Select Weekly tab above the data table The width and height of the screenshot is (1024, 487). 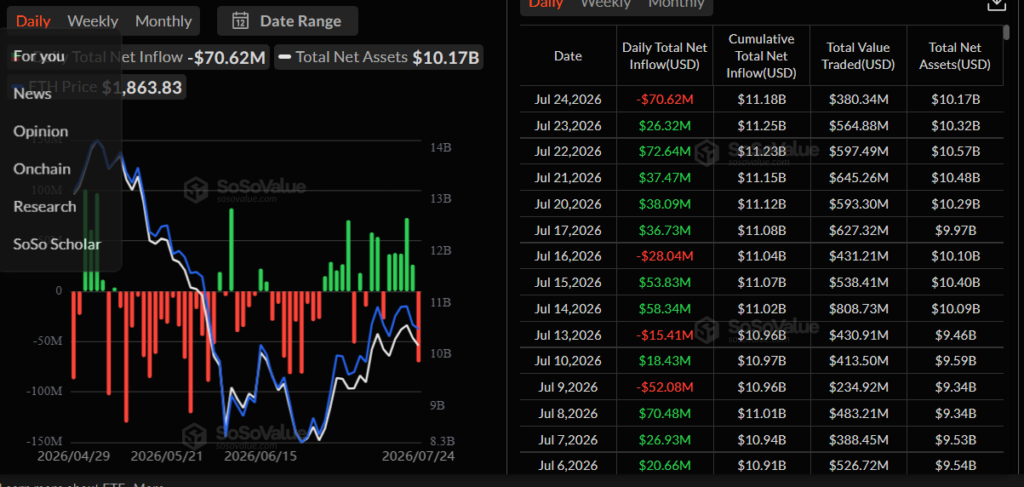(605, 3)
